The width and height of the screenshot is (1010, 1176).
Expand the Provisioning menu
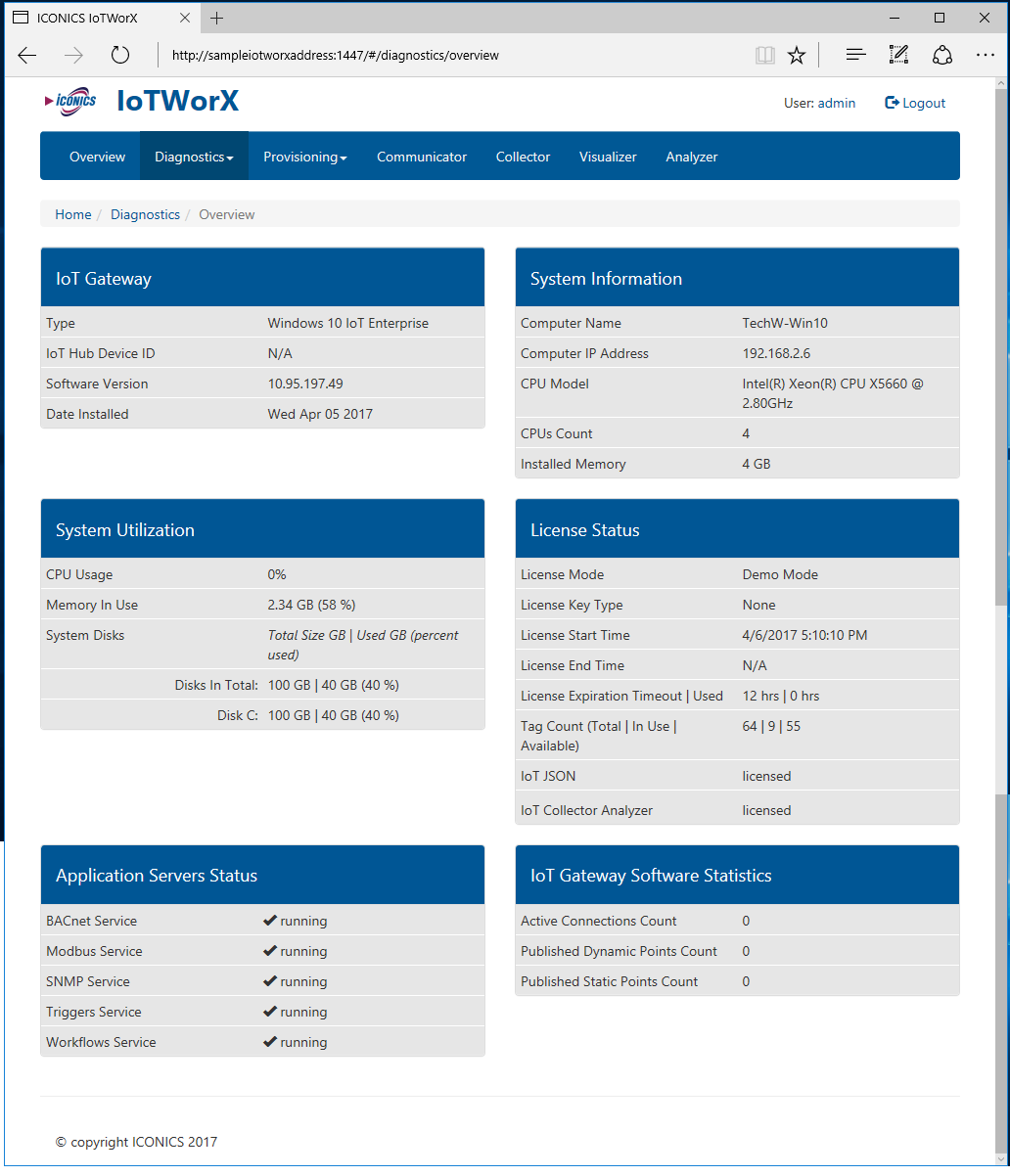coord(305,157)
